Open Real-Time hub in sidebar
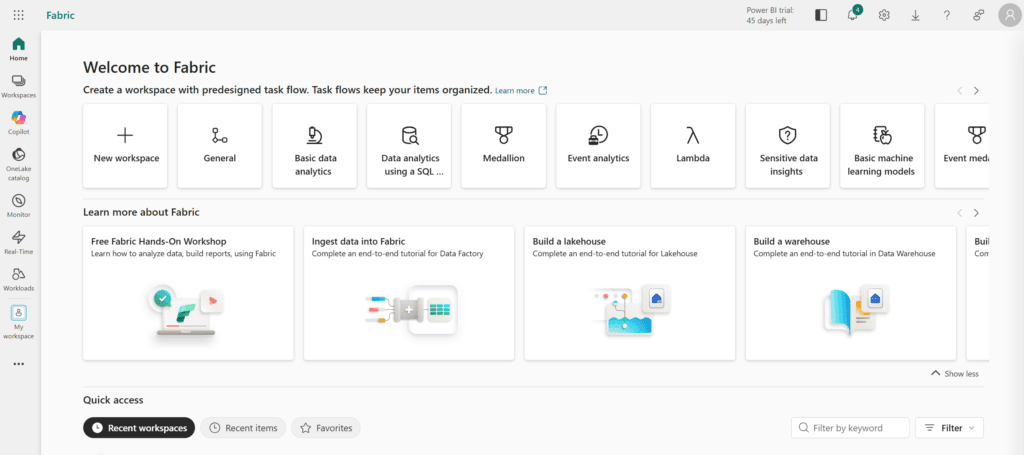This screenshot has height=455, width=1024. tap(19, 242)
